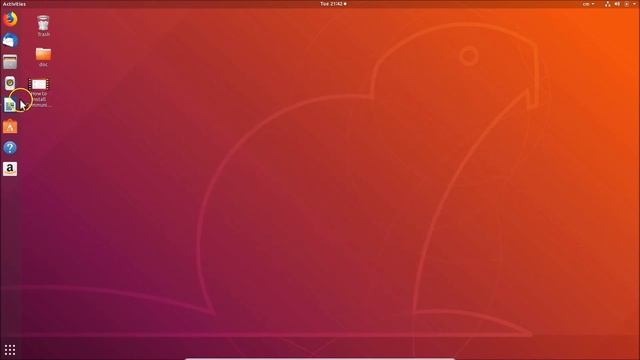Select the Trash icon on the desktop
The image size is (640, 360).
43,26
